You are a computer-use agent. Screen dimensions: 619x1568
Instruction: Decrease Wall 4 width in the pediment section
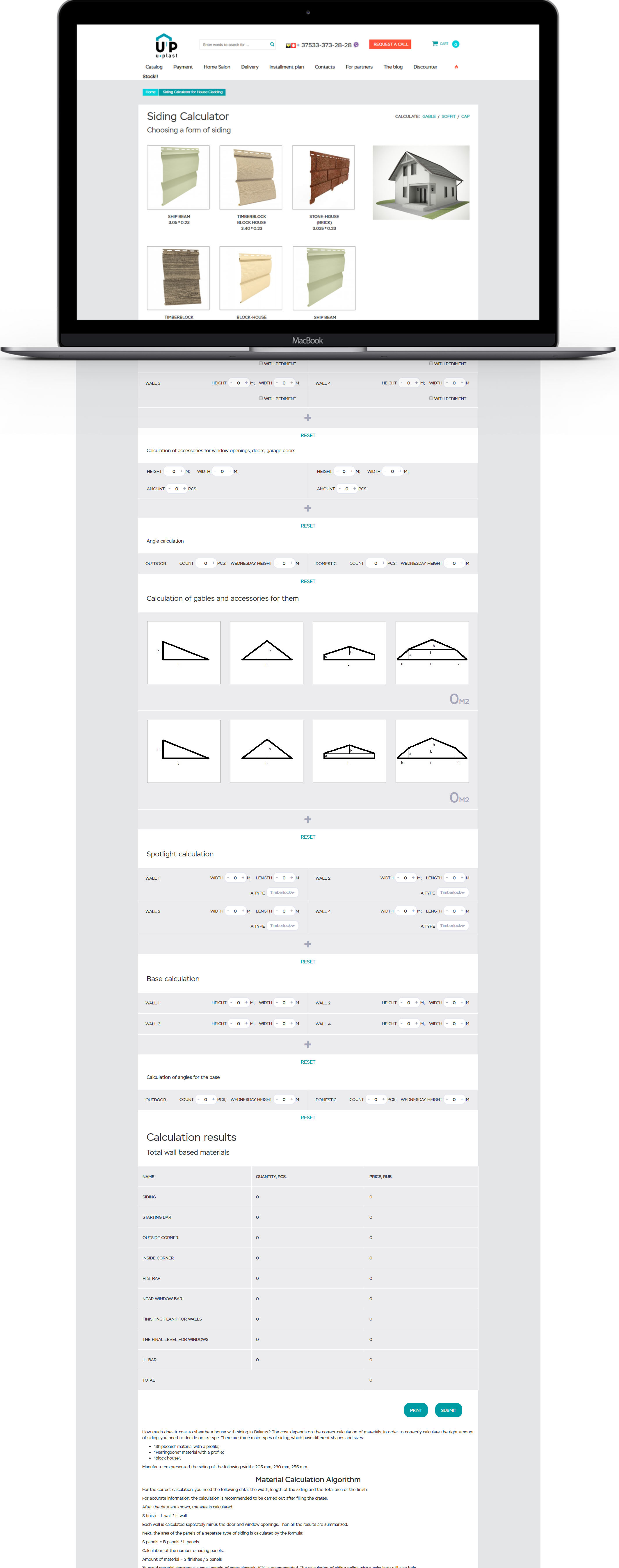pos(447,383)
